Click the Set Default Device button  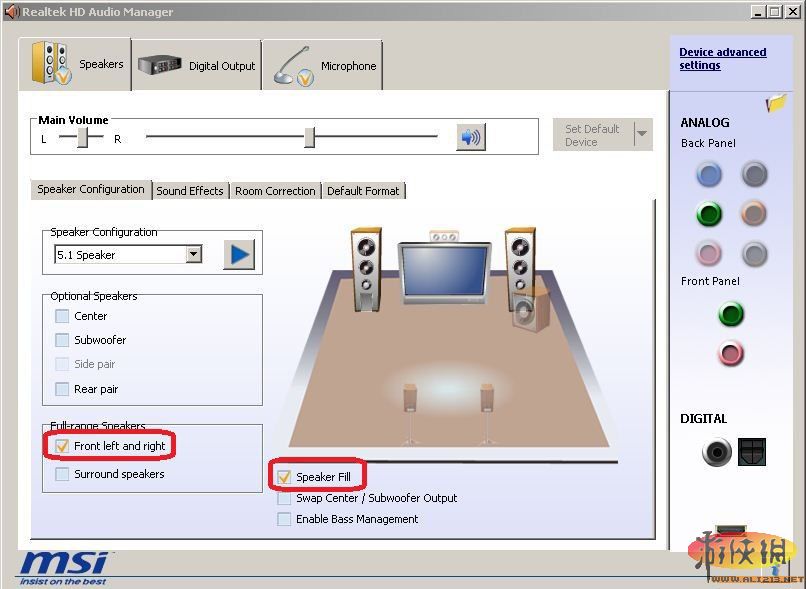[593, 135]
